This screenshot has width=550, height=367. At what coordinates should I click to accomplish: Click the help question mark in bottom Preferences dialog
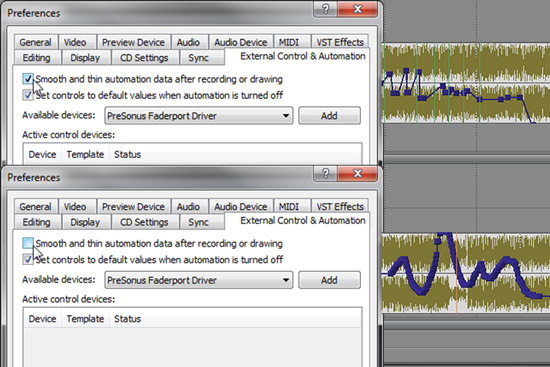coord(325,173)
